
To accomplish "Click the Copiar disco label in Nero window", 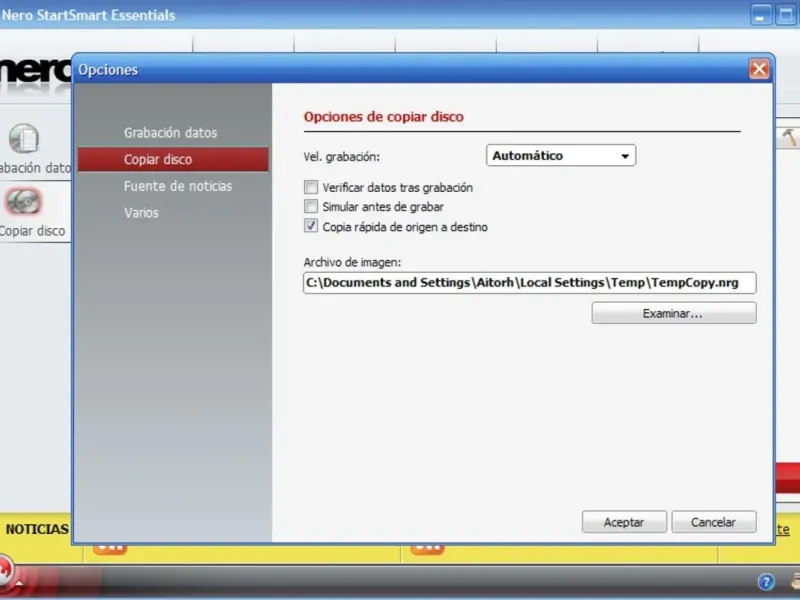I will click(32, 231).
